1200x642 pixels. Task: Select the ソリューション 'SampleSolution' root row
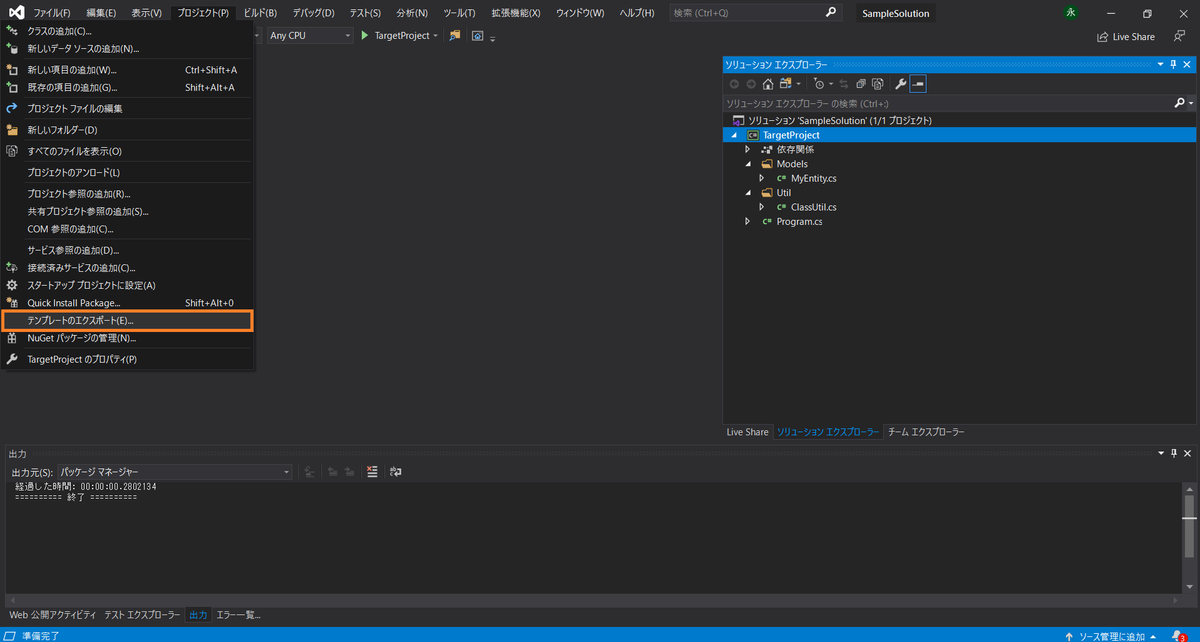coord(959,120)
